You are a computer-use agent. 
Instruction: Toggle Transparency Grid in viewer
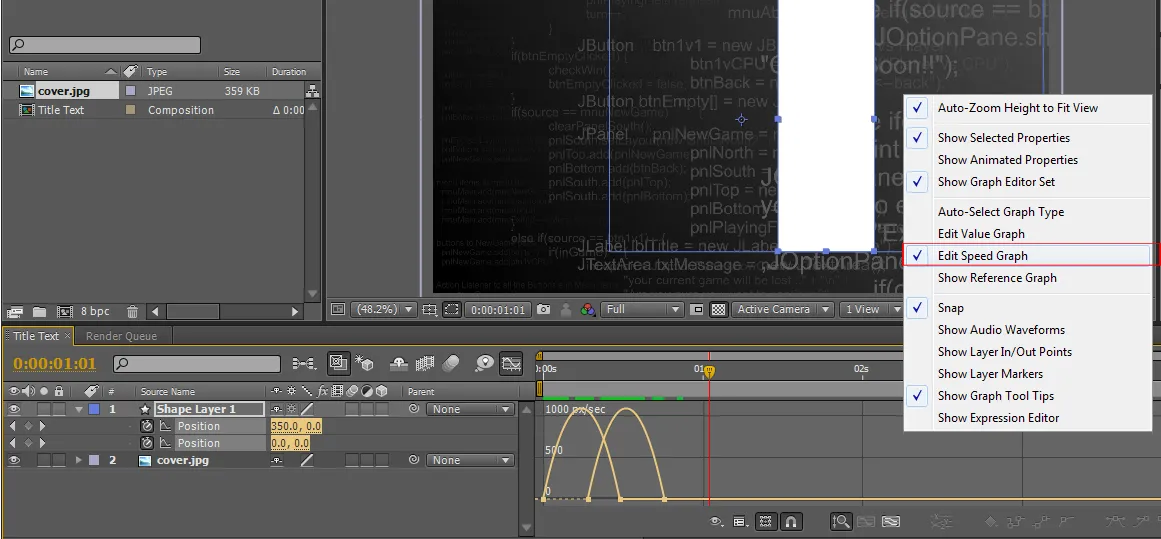[718, 309]
